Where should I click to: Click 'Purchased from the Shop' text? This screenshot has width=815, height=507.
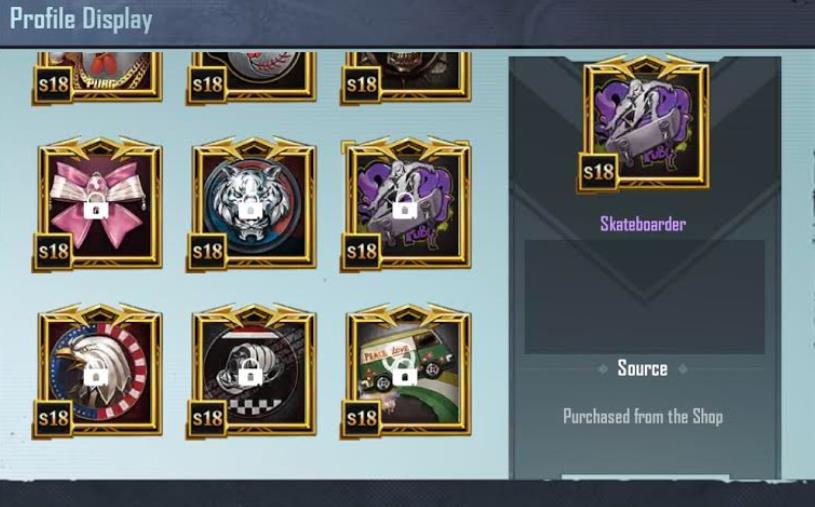(643, 417)
